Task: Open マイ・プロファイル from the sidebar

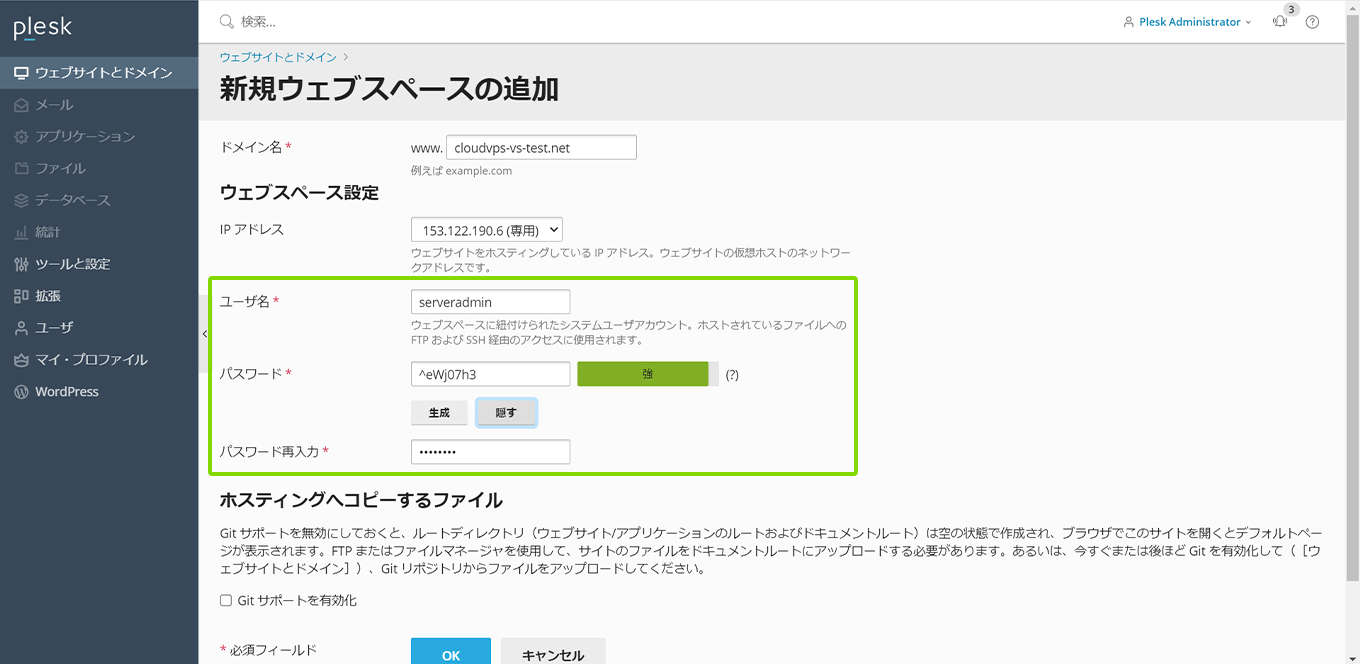Action: [21, 359]
